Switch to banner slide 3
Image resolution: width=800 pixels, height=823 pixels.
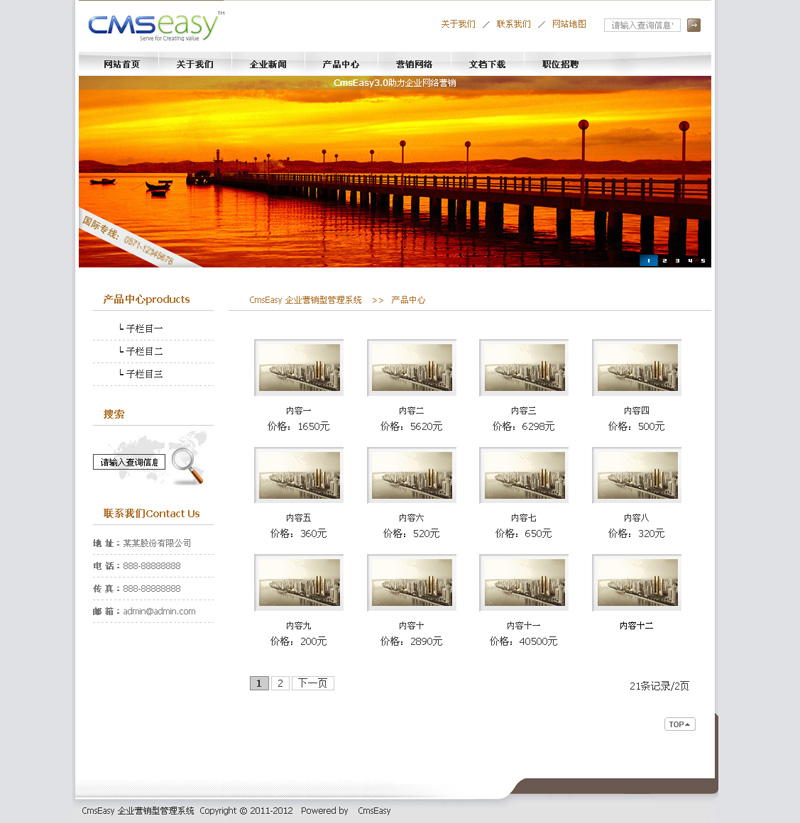click(677, 260)
